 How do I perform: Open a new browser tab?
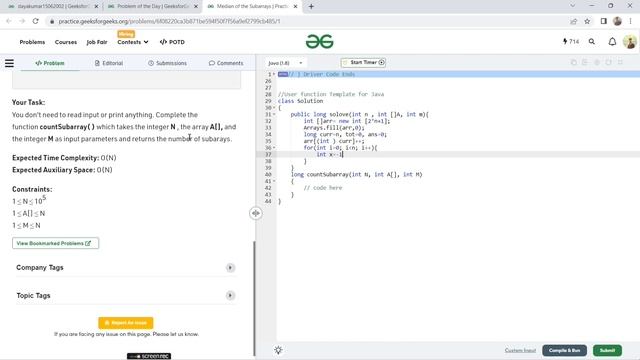pos(311,7)
